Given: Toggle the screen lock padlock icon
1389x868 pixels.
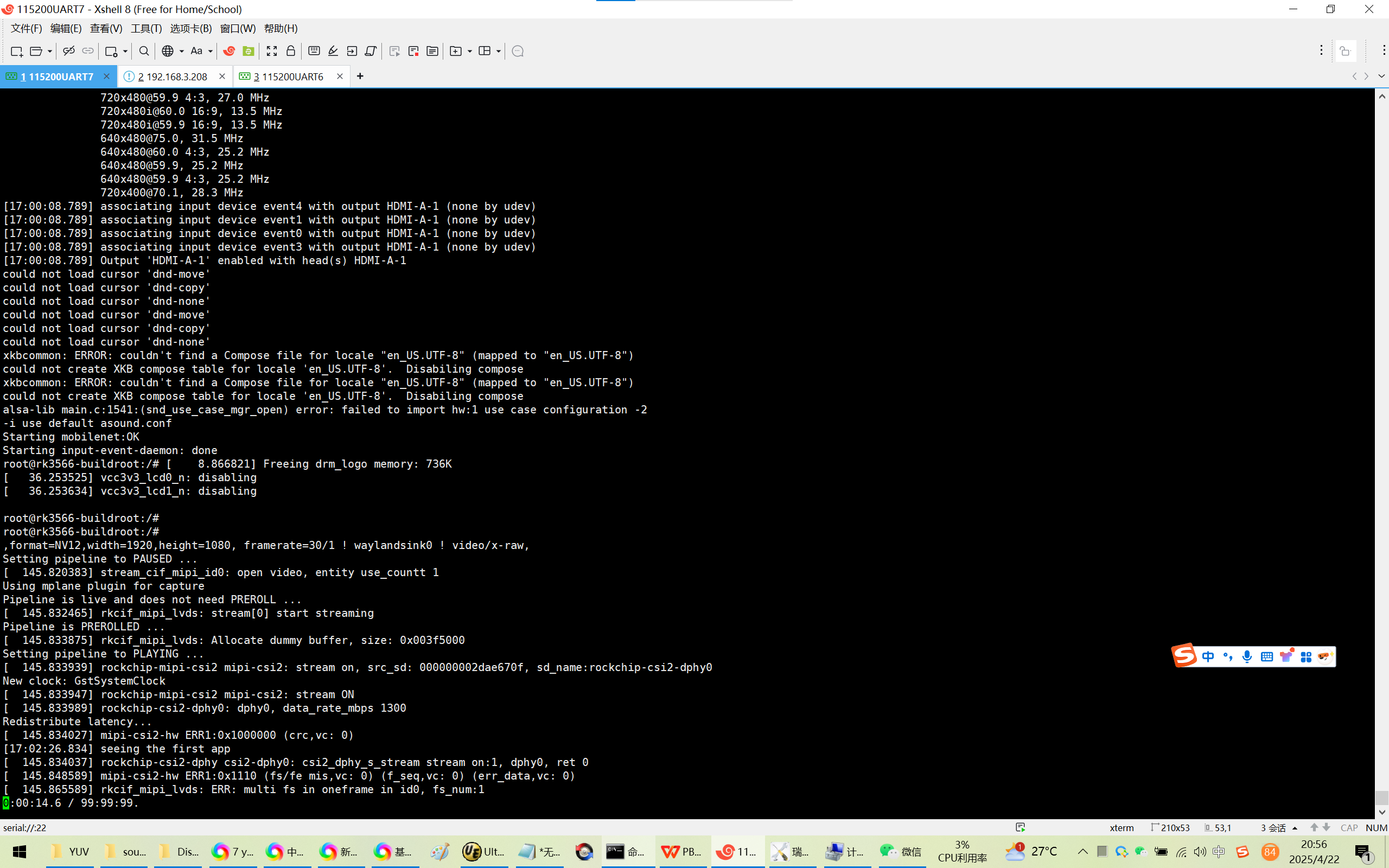Looking at the screenshot, I should point(290,51).
